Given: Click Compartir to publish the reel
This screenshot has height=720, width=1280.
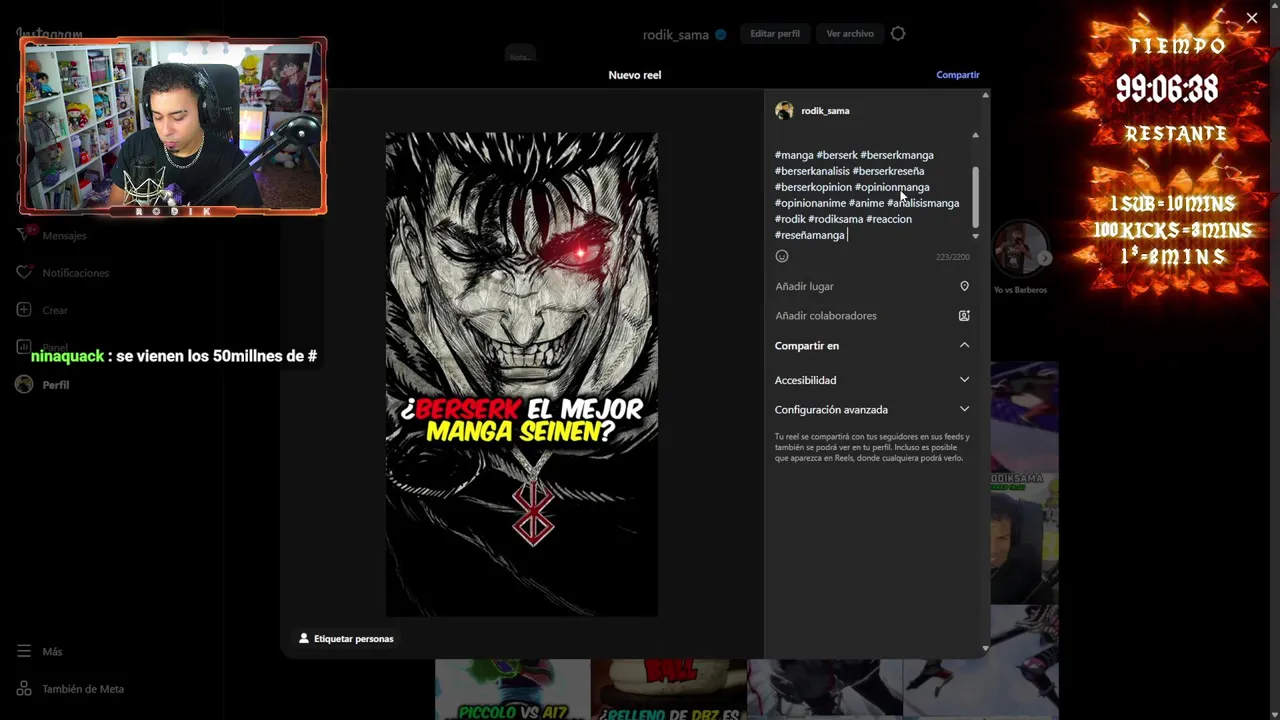Looking at the screenshot, I should (x=957, y=75).
